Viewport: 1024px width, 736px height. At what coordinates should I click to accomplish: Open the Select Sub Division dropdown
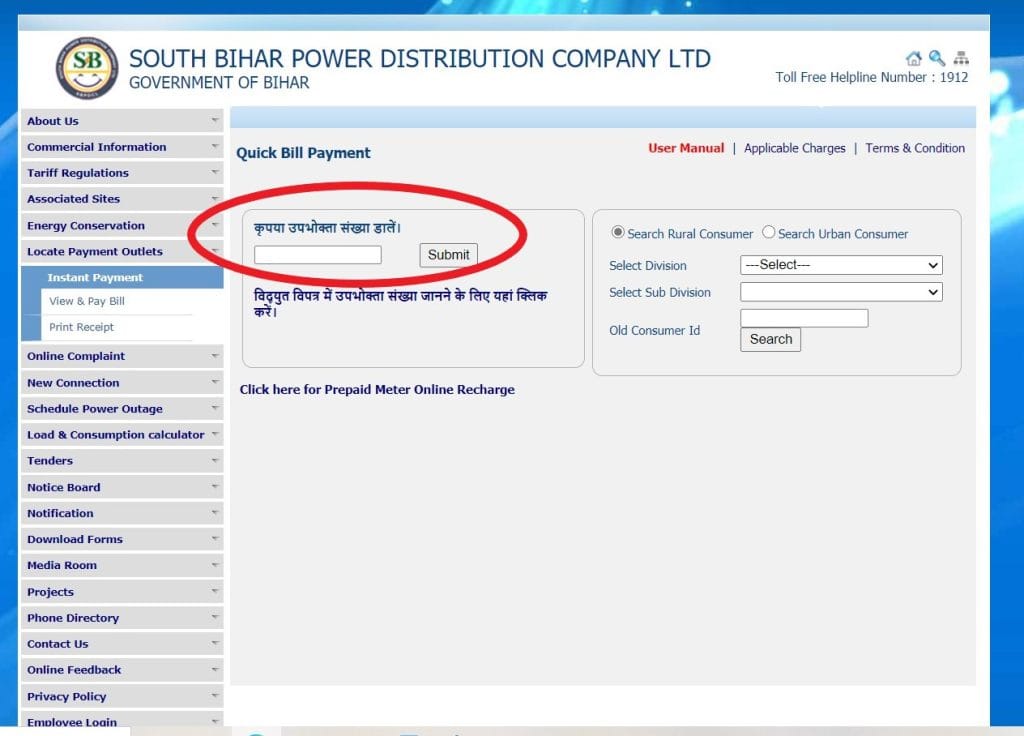coord(841,292)
